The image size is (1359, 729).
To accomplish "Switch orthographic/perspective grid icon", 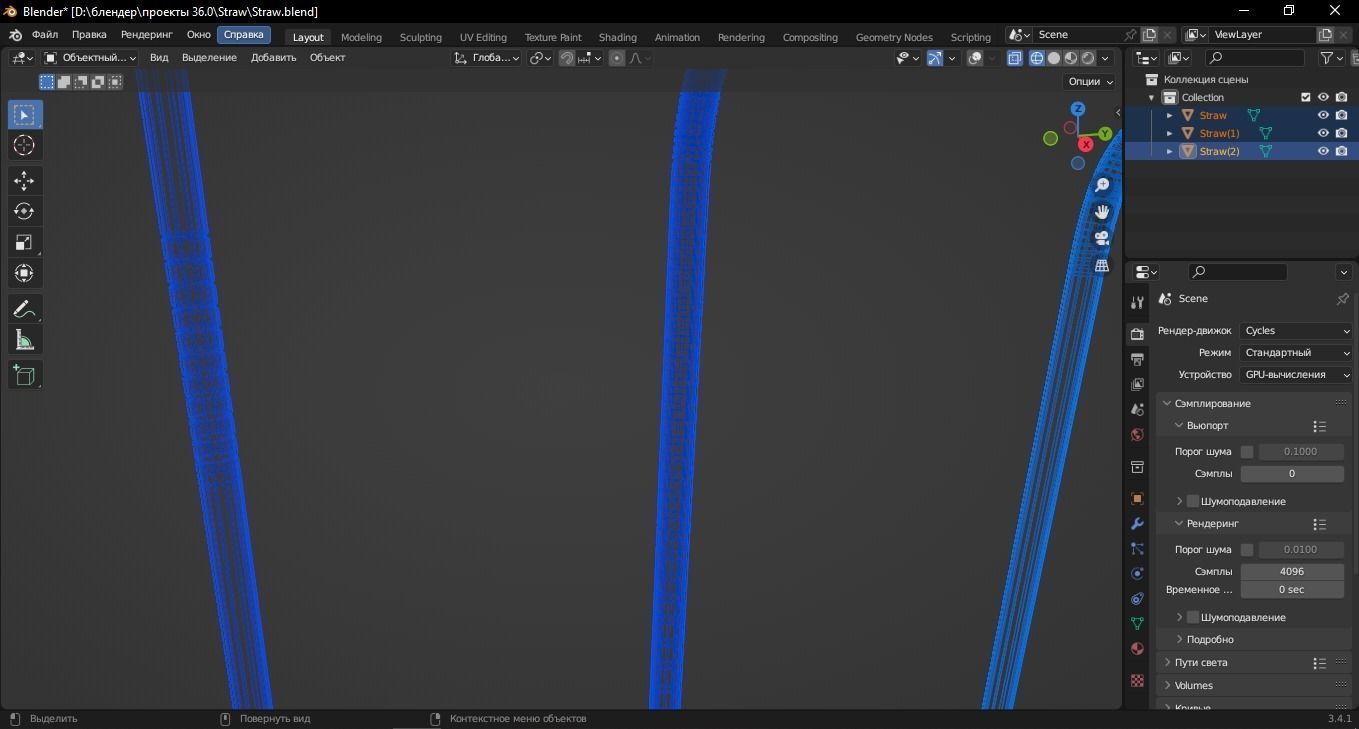I will (1102, 265).
